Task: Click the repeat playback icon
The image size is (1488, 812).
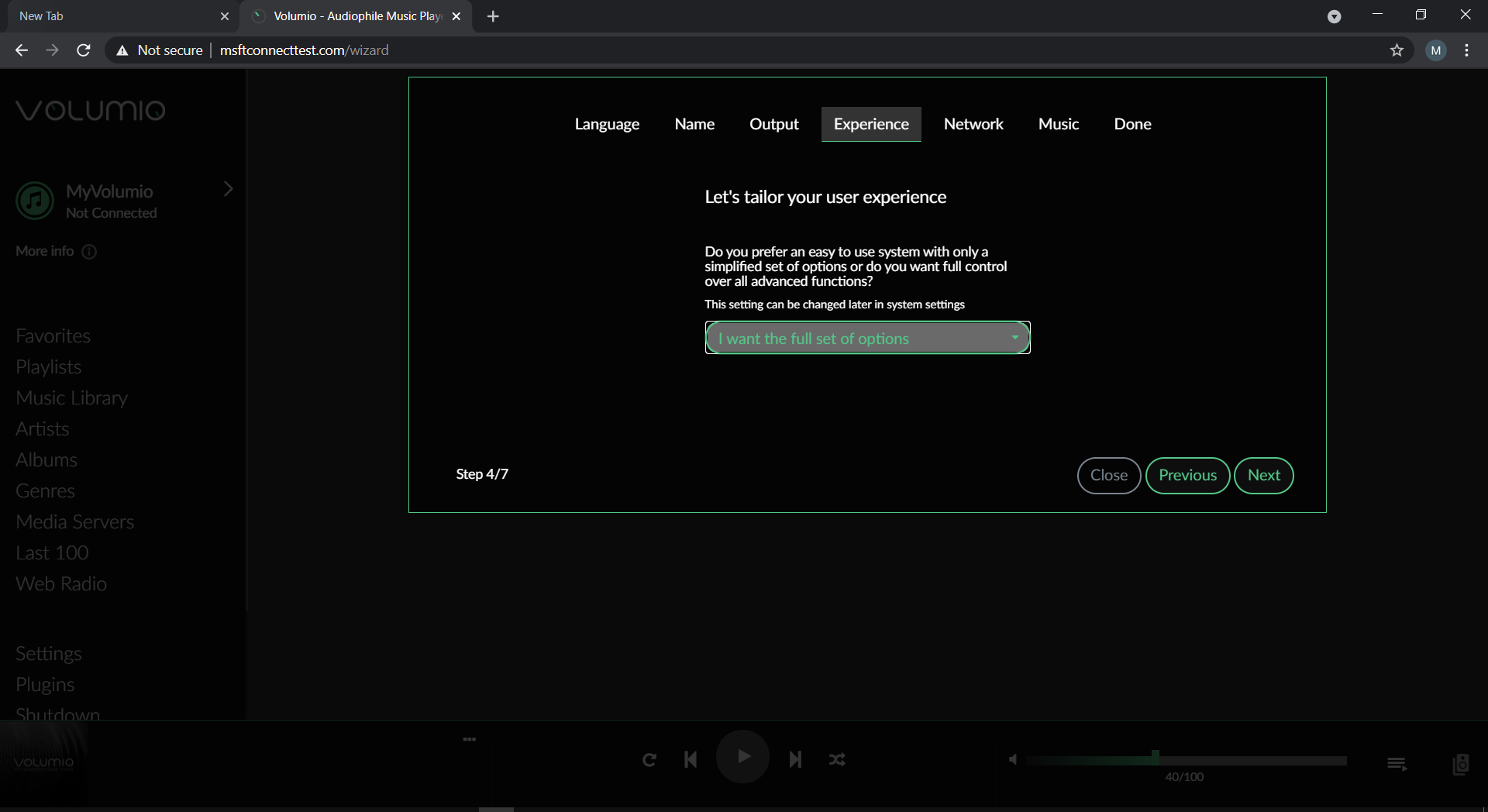Action: tap(649, 759)
